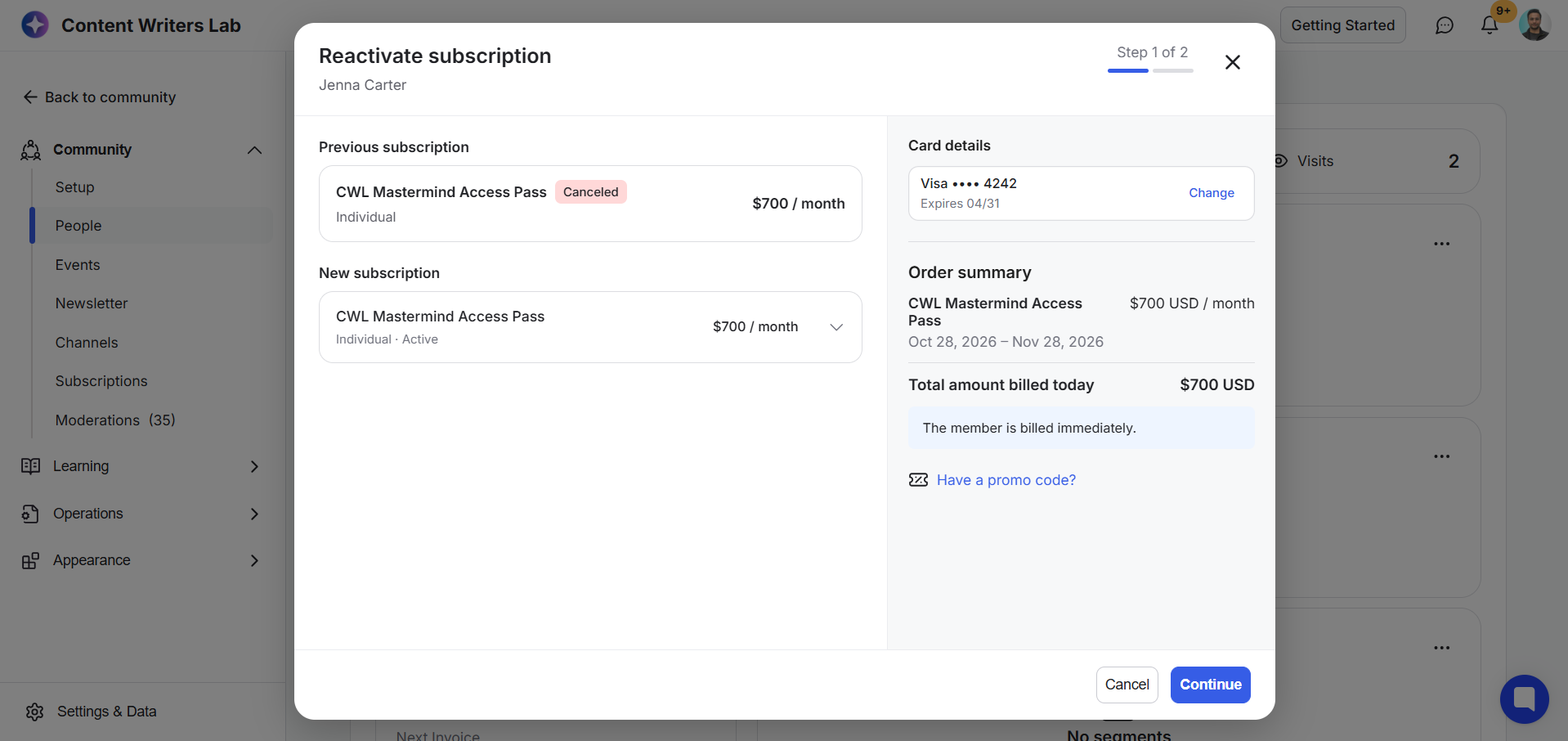Click the Getting Started button

pos(1342,25)
